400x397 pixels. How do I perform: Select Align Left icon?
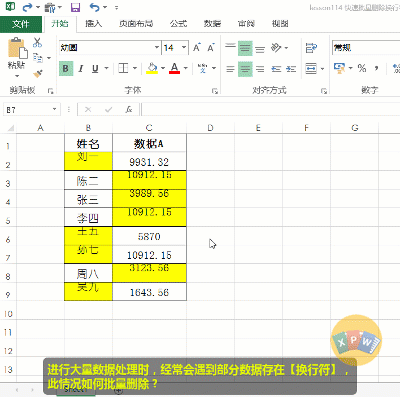pos(230,69)
